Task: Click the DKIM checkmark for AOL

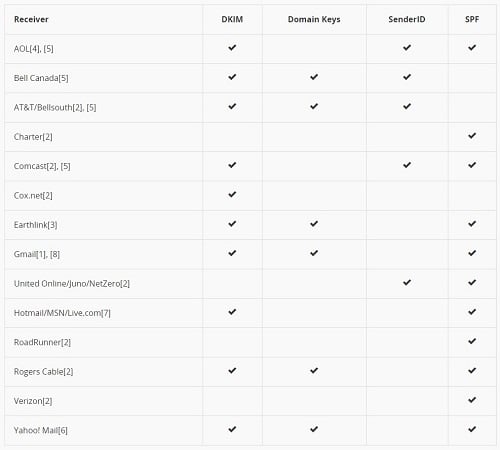Action: 232,48
